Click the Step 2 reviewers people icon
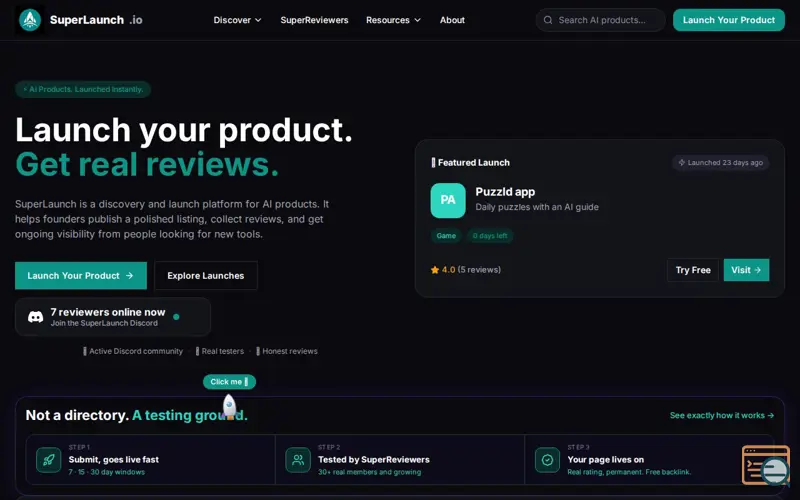 [298, 460]
